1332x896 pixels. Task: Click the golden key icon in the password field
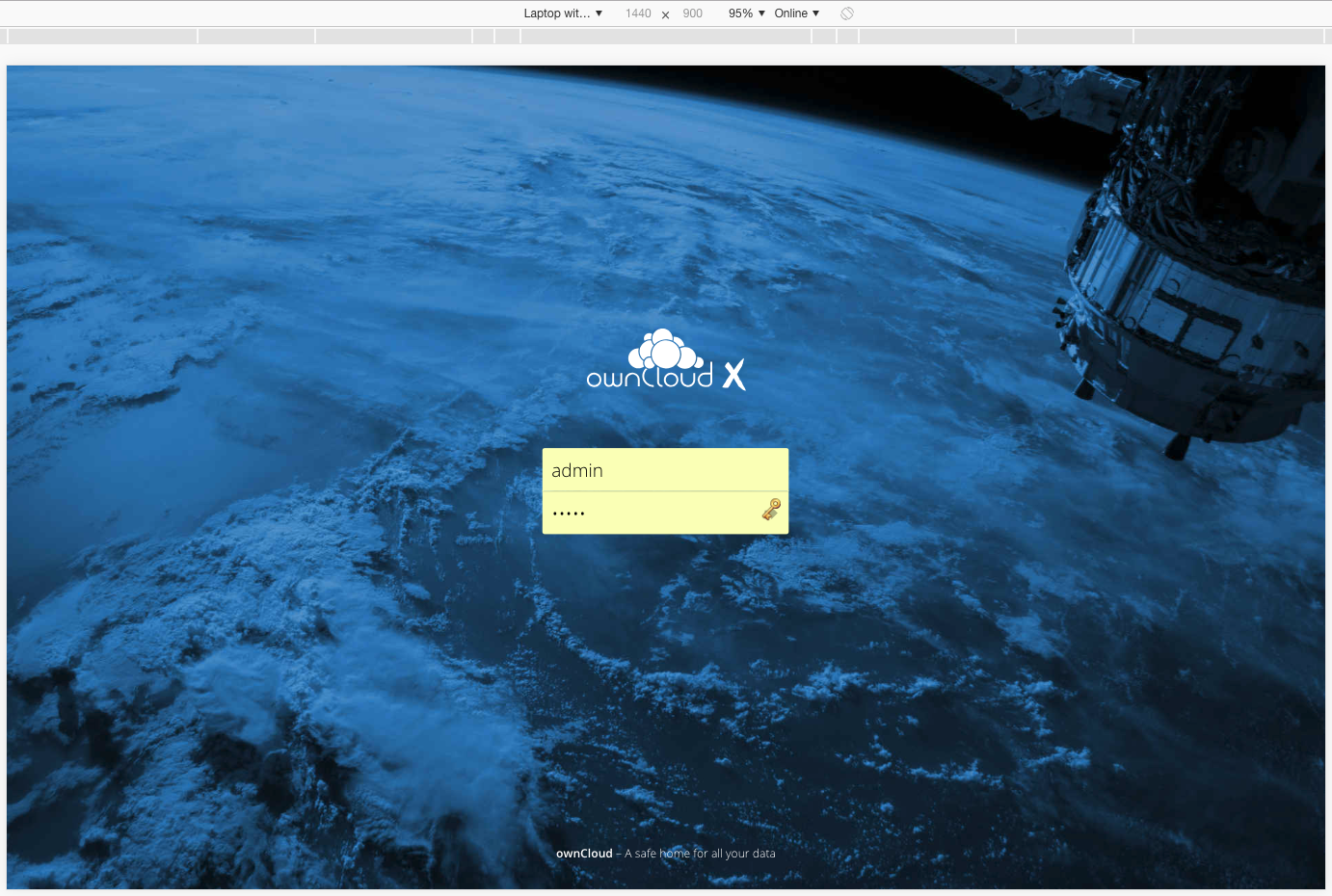pyautogui.click(x=770, y=510)
